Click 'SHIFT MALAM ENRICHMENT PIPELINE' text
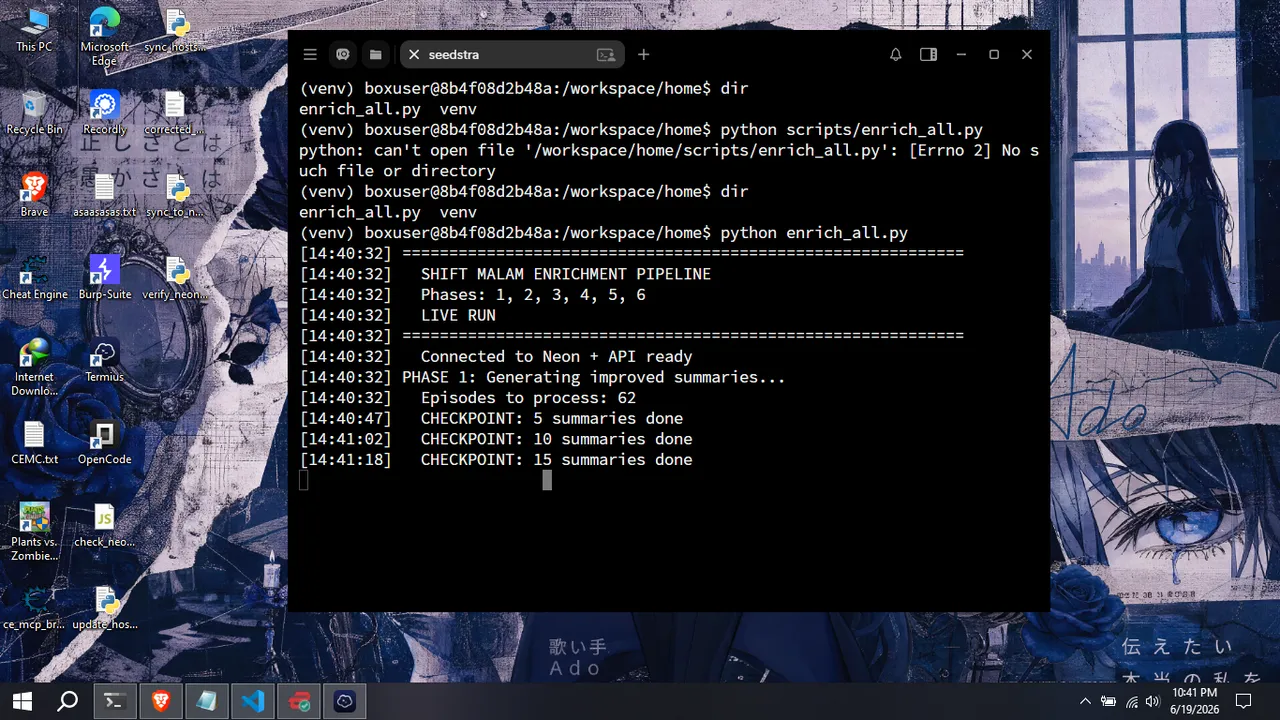The width and height of the screenshot is (1280, 720). pyautogui.click(x=566, y=274)
